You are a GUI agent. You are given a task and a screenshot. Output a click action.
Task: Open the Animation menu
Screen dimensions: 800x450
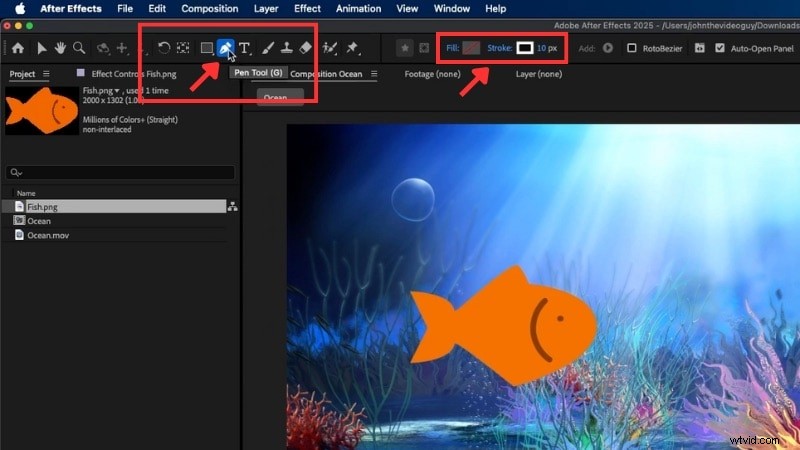[358, 9]
